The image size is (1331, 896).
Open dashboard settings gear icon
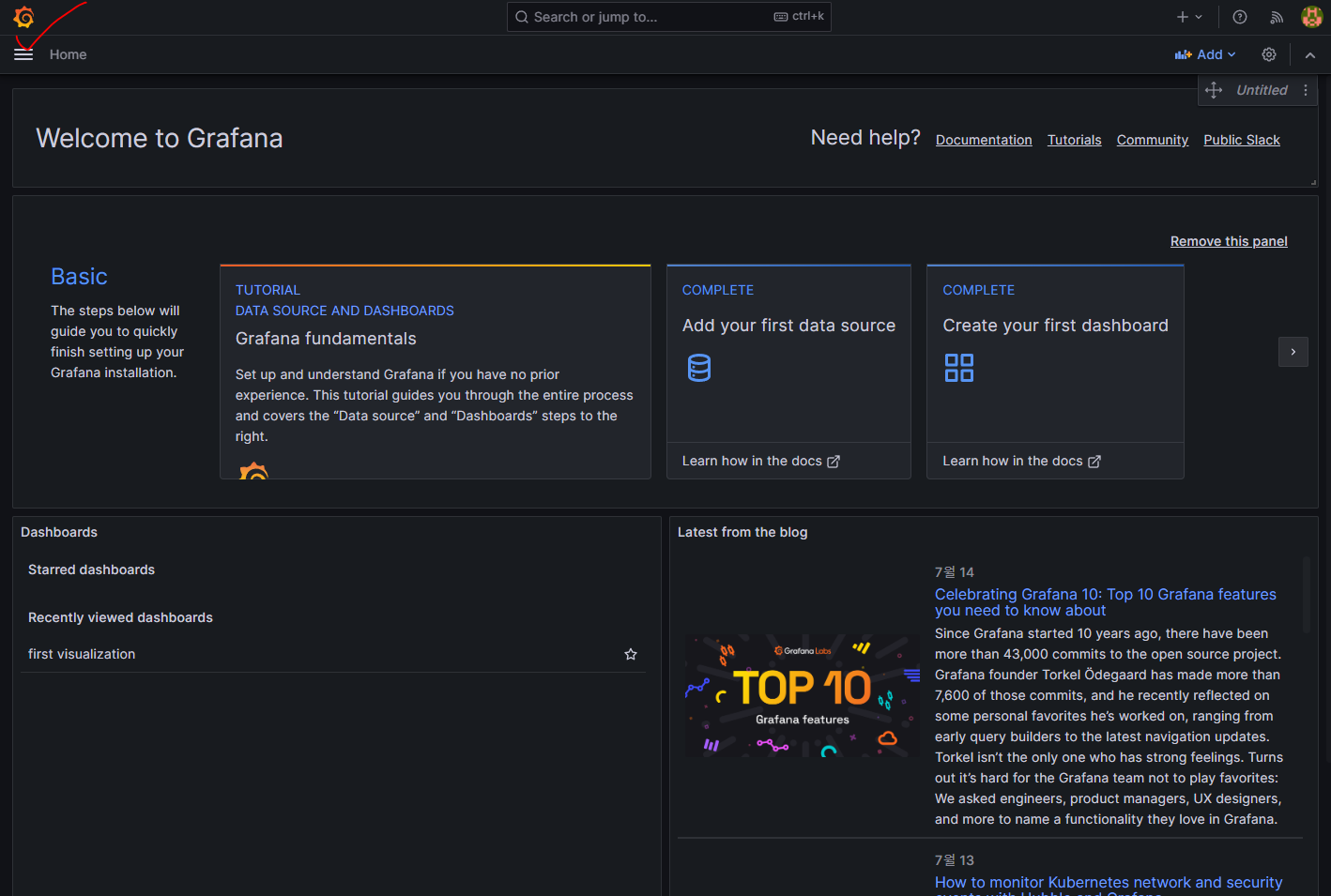[x=1269, y=54]
